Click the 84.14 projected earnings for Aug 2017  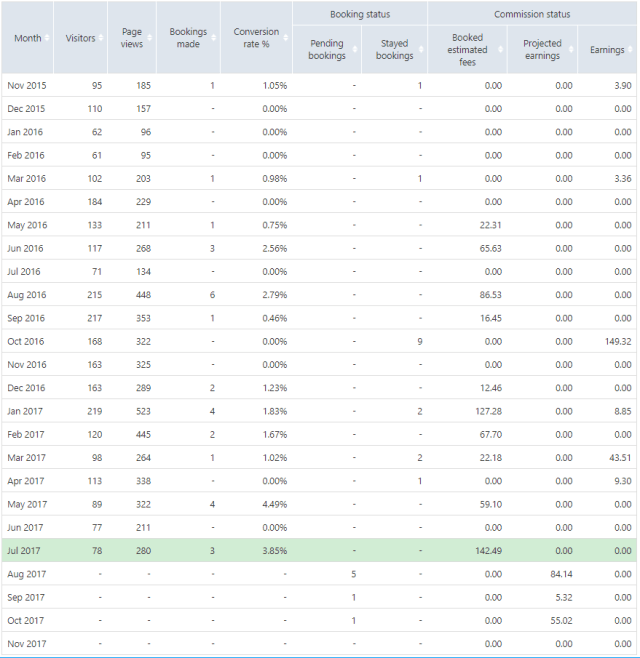tap(560, 574)
